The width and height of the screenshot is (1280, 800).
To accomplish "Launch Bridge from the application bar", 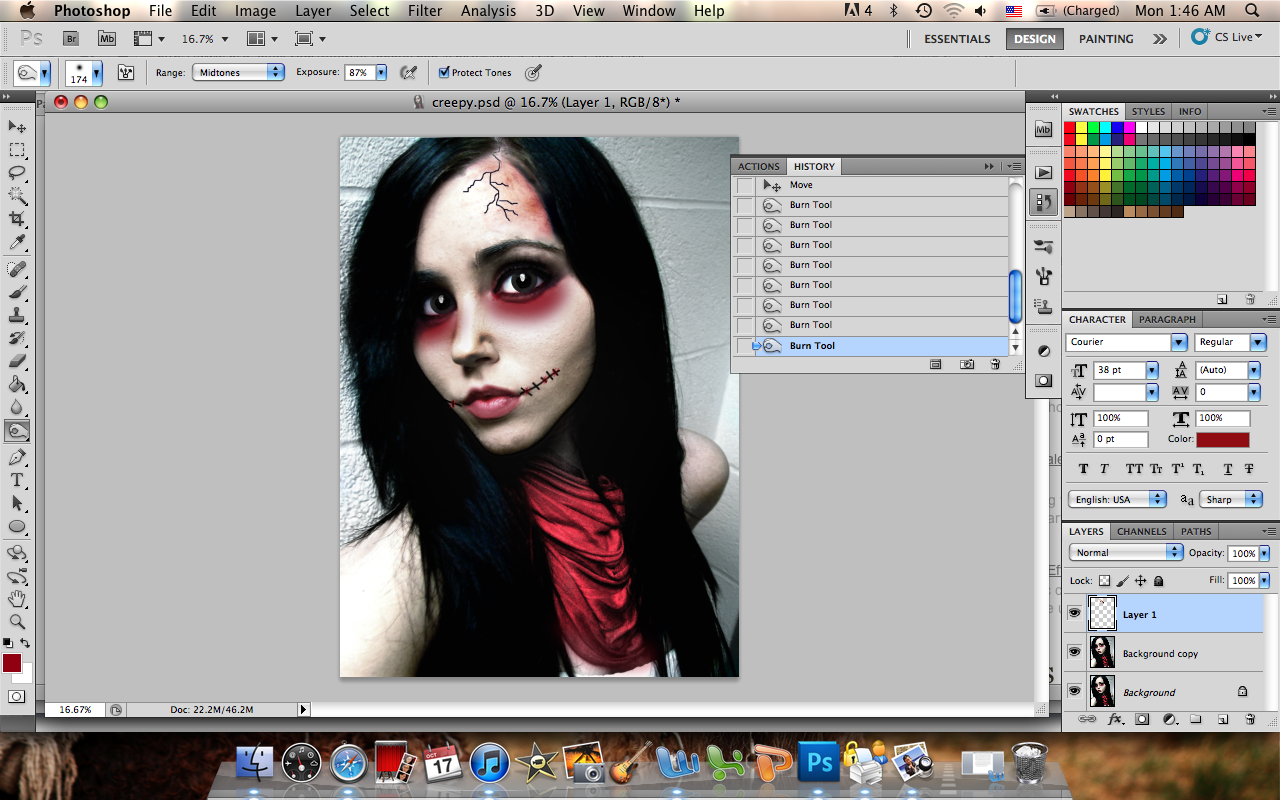I will point(71,39).
